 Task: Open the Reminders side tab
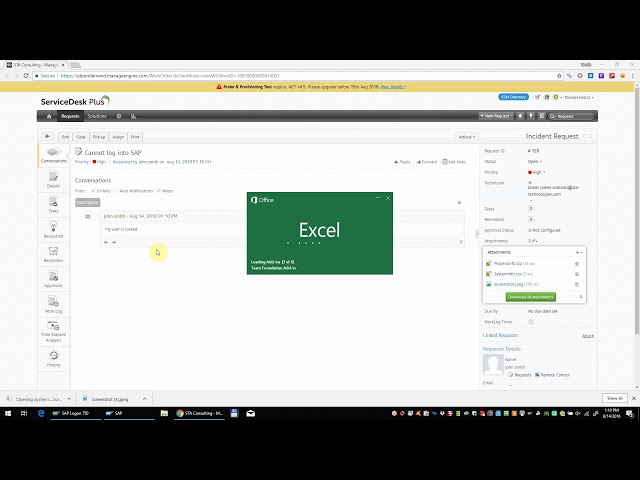[53, 255]
